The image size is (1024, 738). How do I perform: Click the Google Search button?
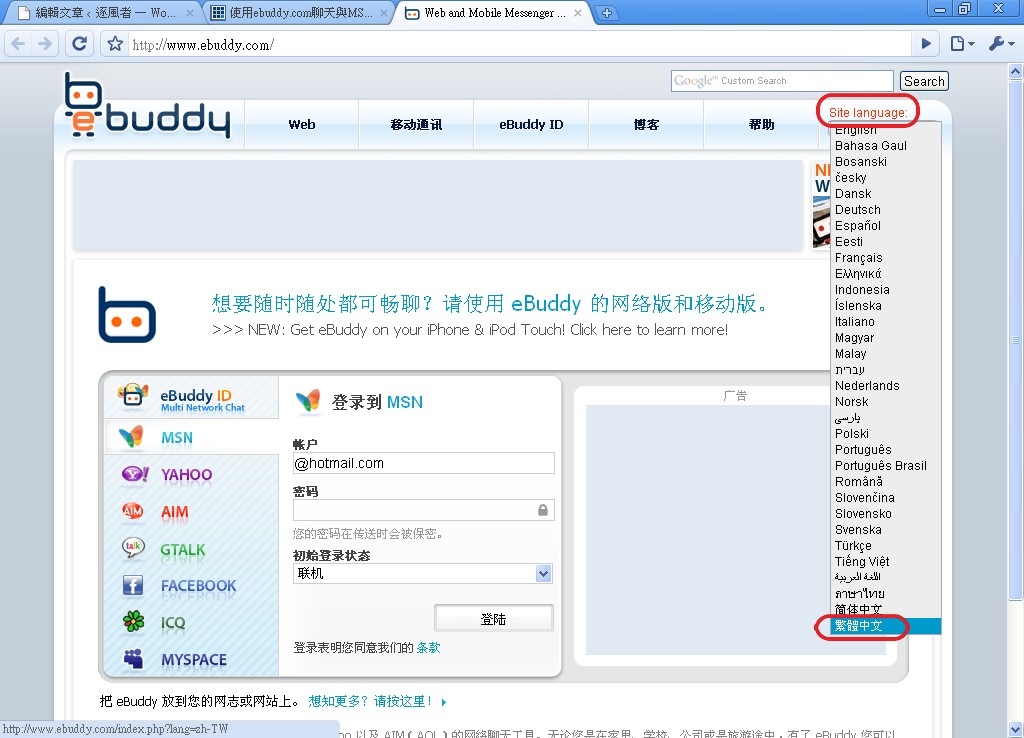924,81
